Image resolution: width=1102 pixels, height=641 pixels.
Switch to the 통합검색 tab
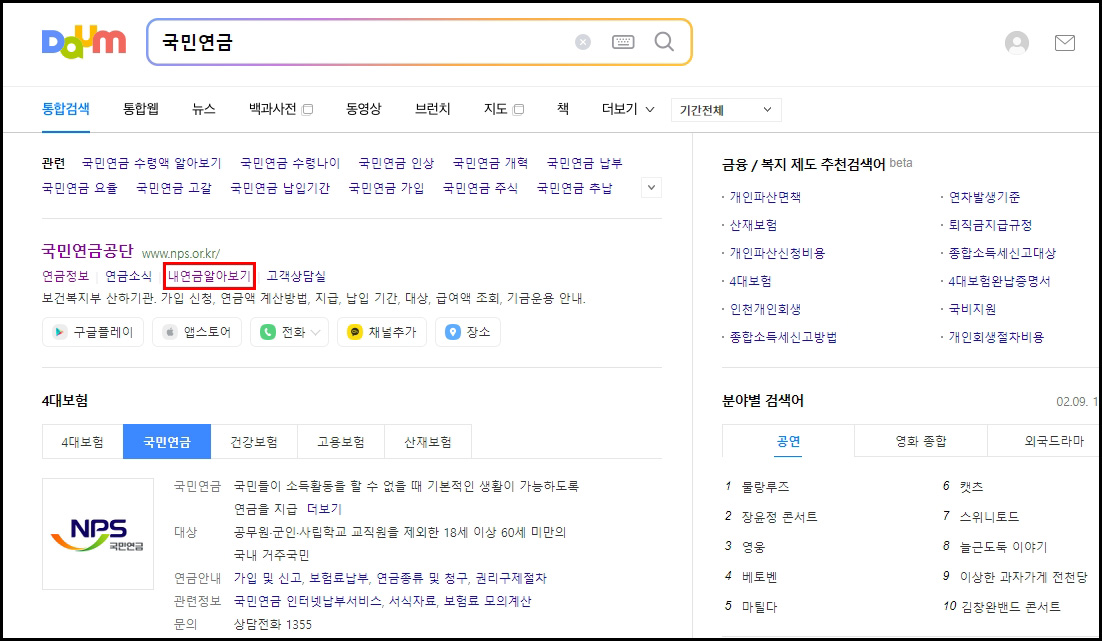click(x=65, y=109)
